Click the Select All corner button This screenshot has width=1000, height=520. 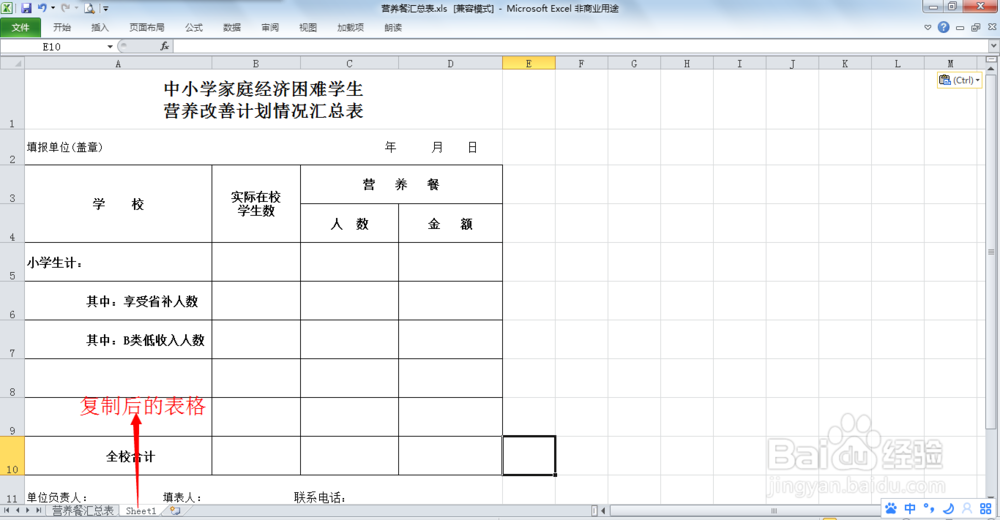pos(12,63)
